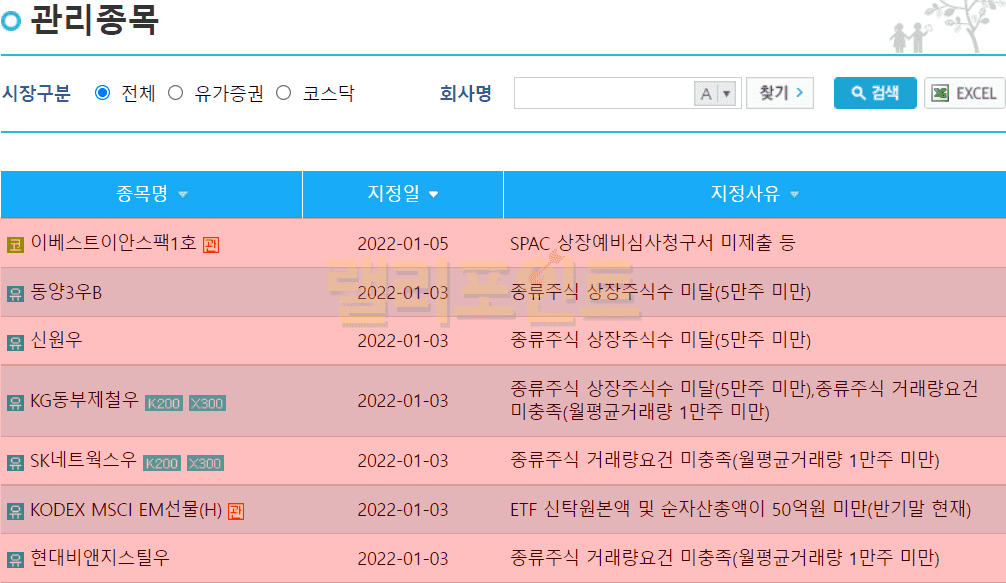Screen dimensions: 1006x583
Task: Click the 회사명 text input field
Action: (604, 93)
